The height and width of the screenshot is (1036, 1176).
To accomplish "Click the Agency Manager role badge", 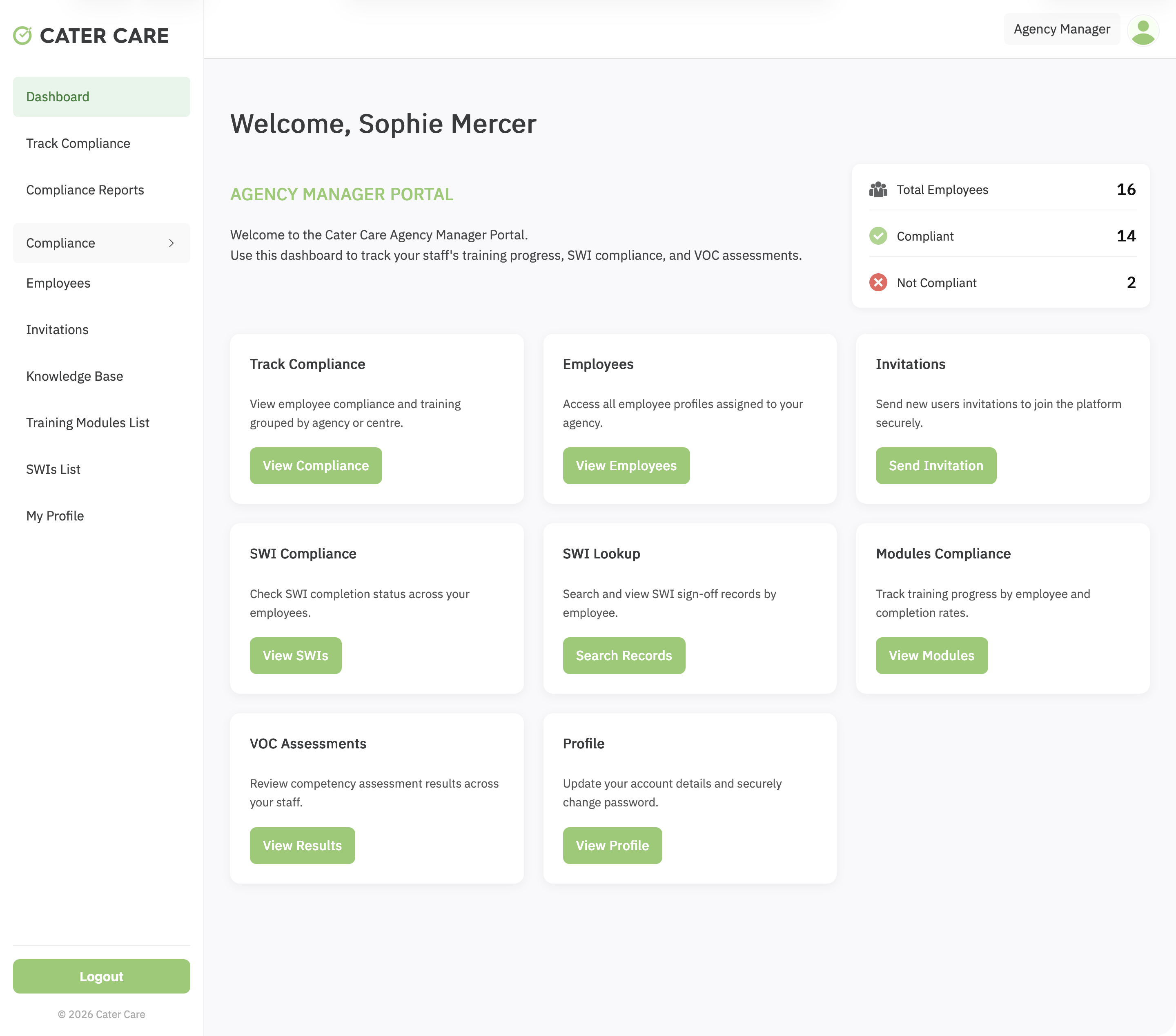I will coord(1062,29).
